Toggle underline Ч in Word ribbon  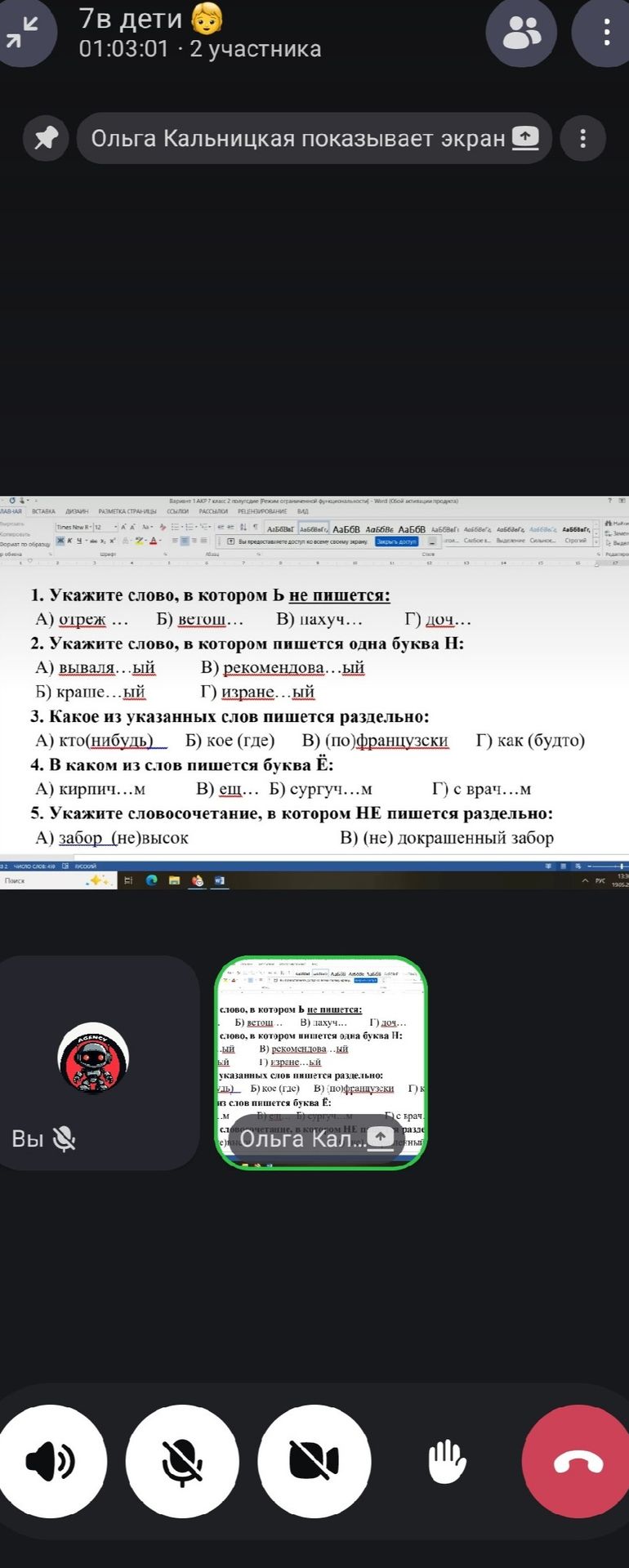point(79,541)
